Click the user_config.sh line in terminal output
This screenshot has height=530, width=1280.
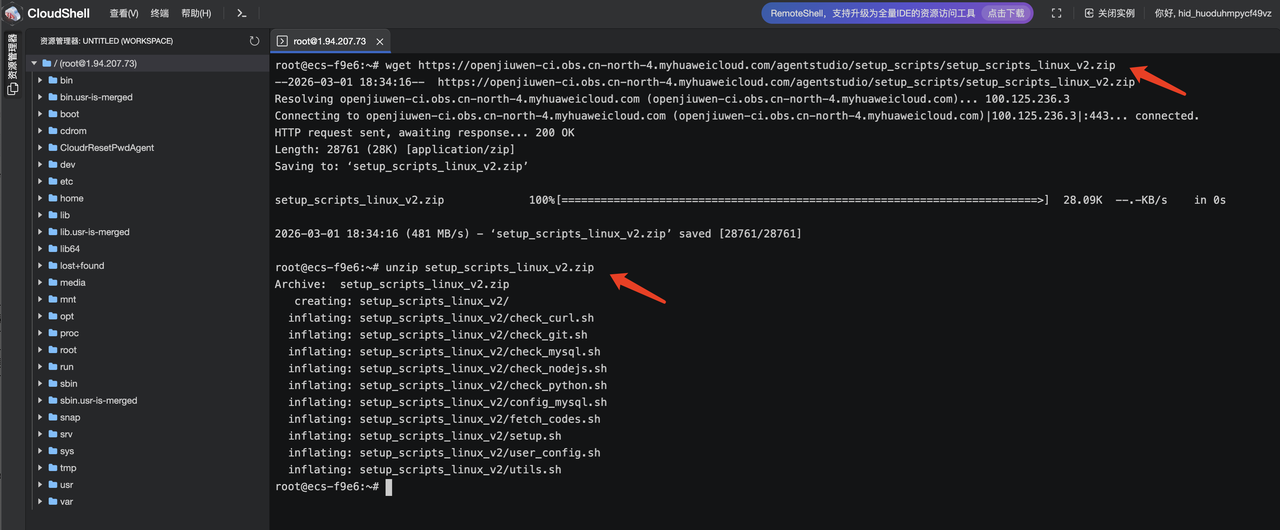click(x=444, y=453)
